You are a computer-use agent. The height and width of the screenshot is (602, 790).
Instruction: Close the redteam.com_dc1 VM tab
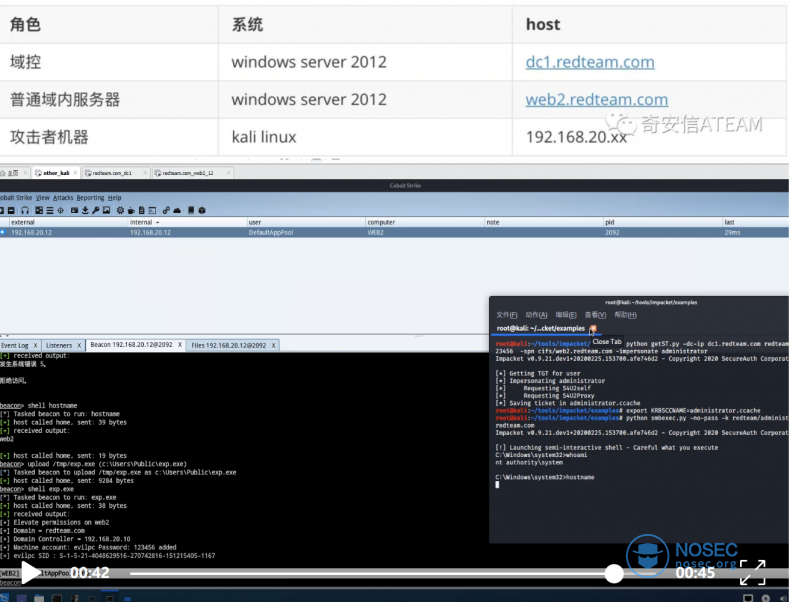(x=145, y=173)
